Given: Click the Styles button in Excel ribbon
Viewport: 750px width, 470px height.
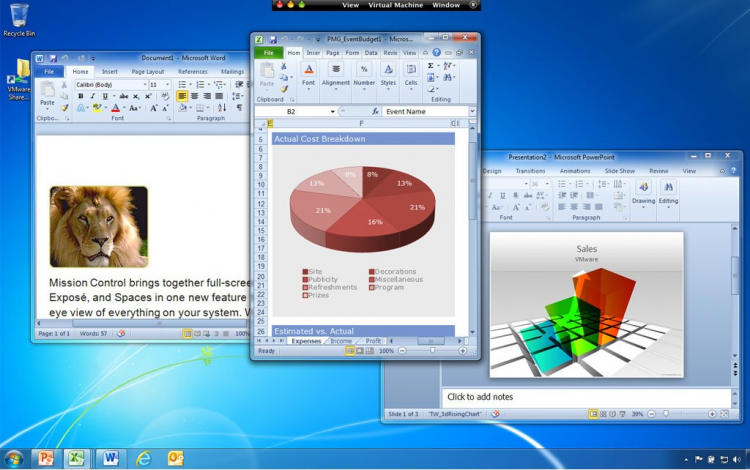Looking at the screenshot, I should tap(388, 77).
